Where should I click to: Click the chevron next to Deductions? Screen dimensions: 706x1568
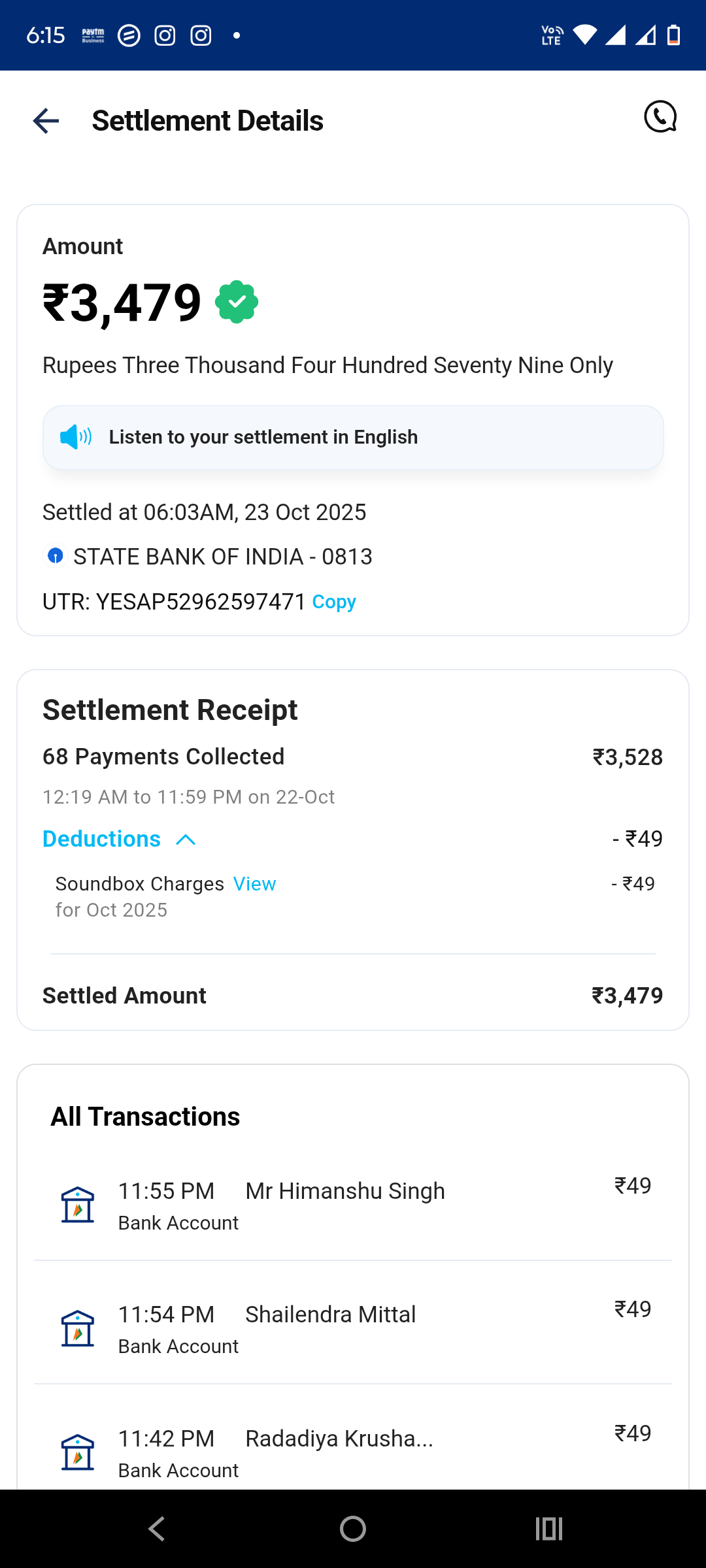(x=186, y=840)
